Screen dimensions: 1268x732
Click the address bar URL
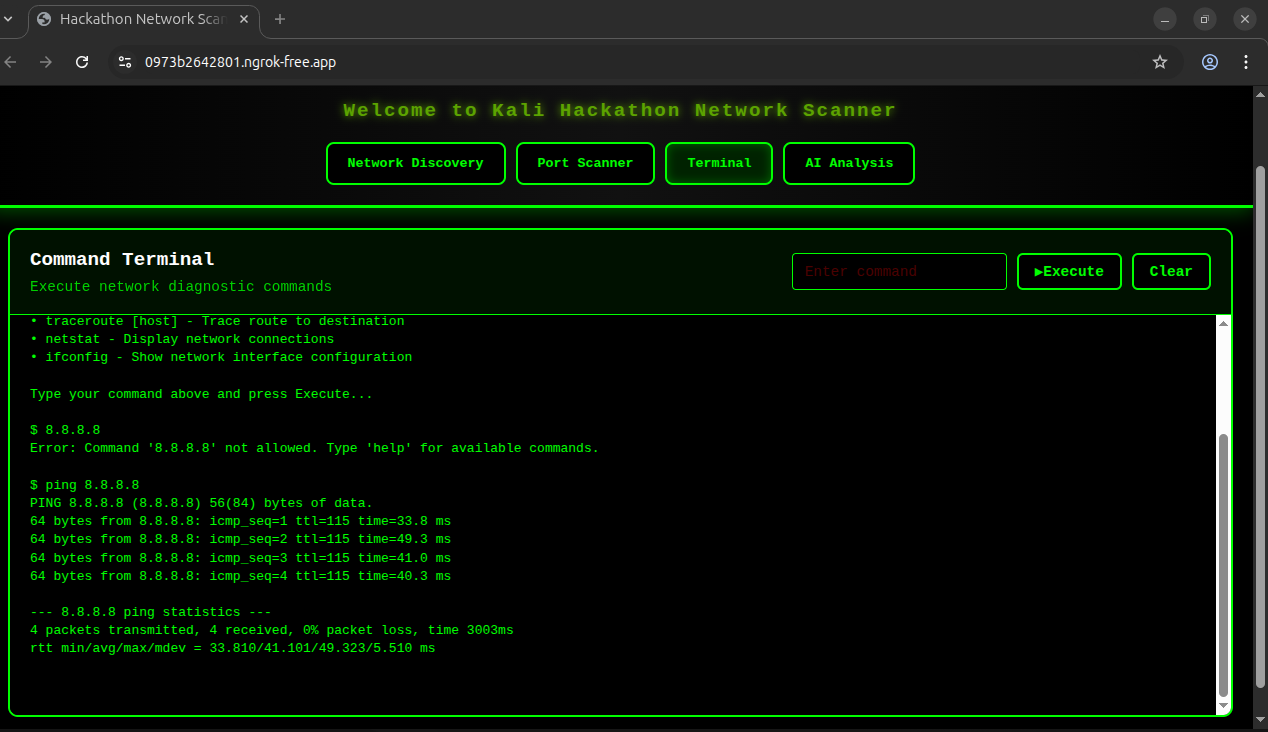[240, 62]
